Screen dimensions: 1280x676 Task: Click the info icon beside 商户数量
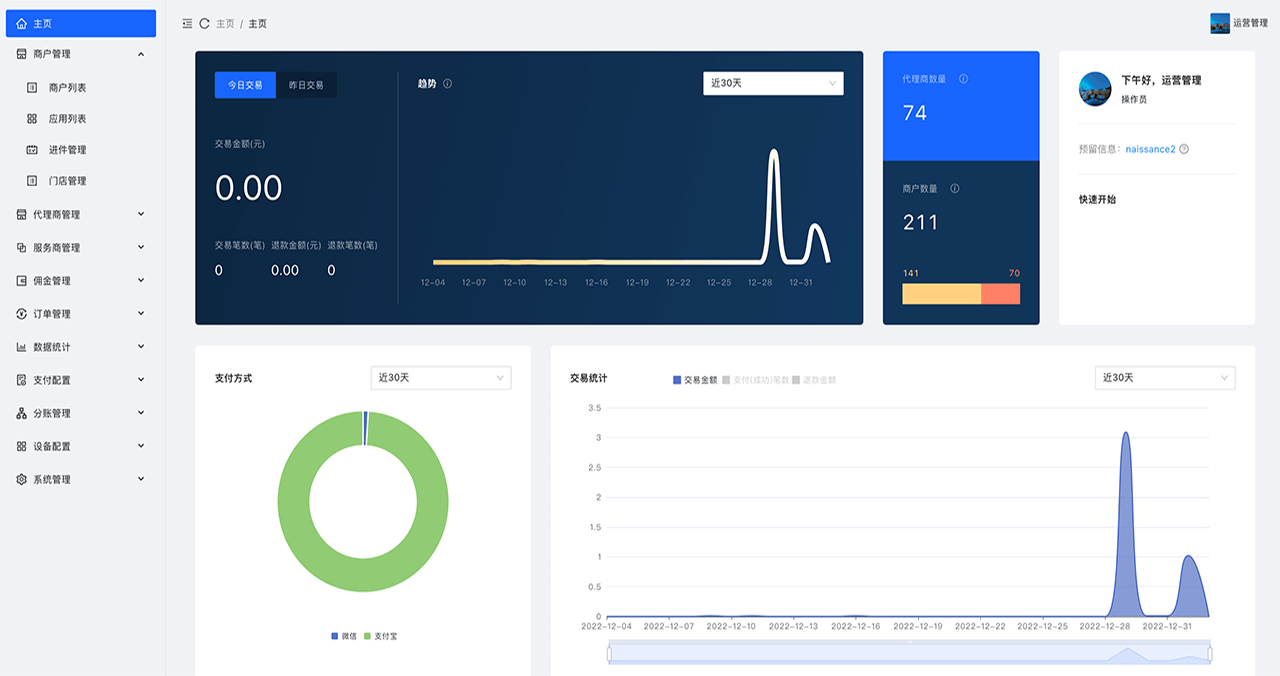click(x=954, y=189)
